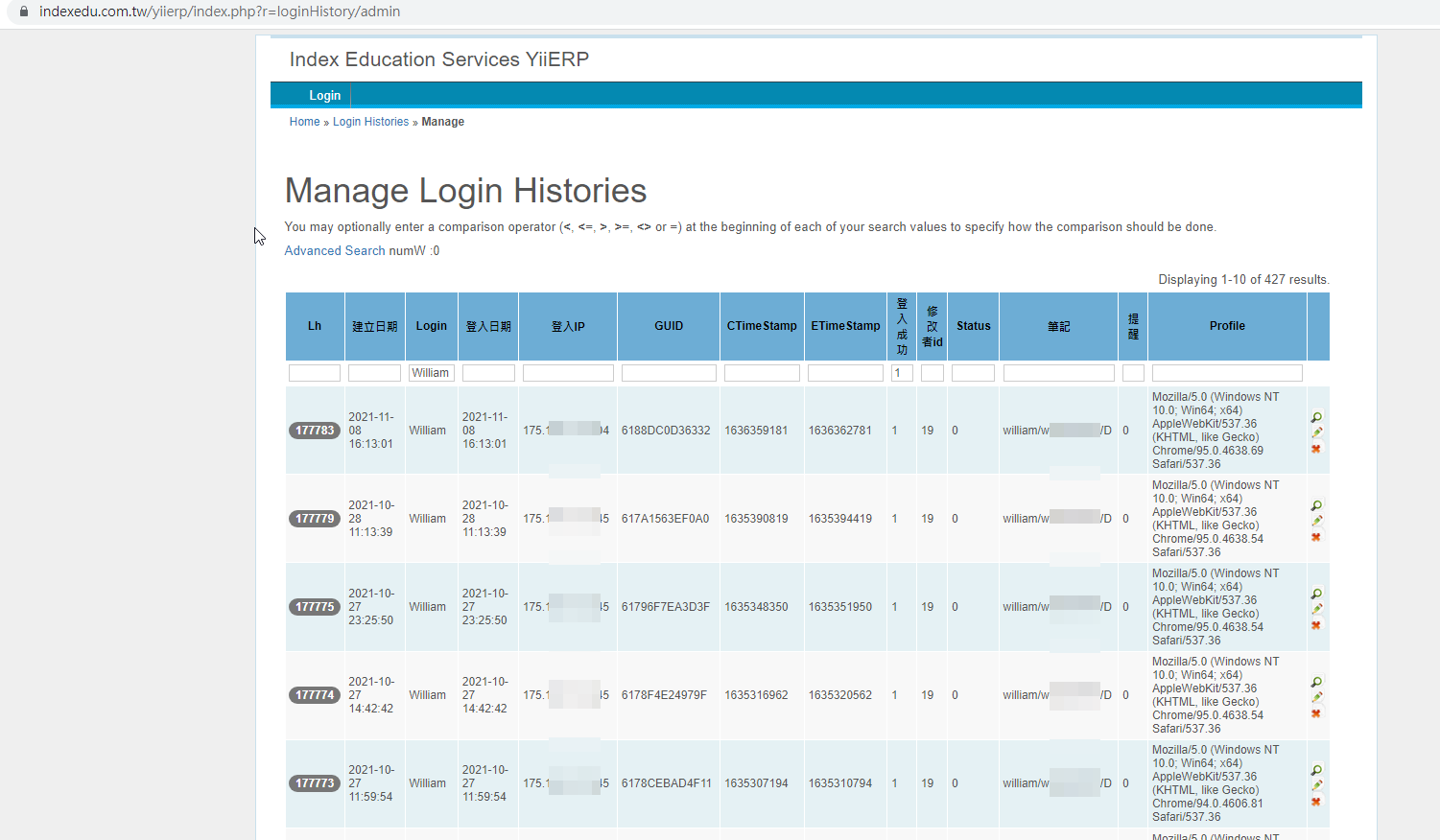Screen dimensions: 1440x840
Task: Sort by 修改者id column header
Action: (932, 326)
